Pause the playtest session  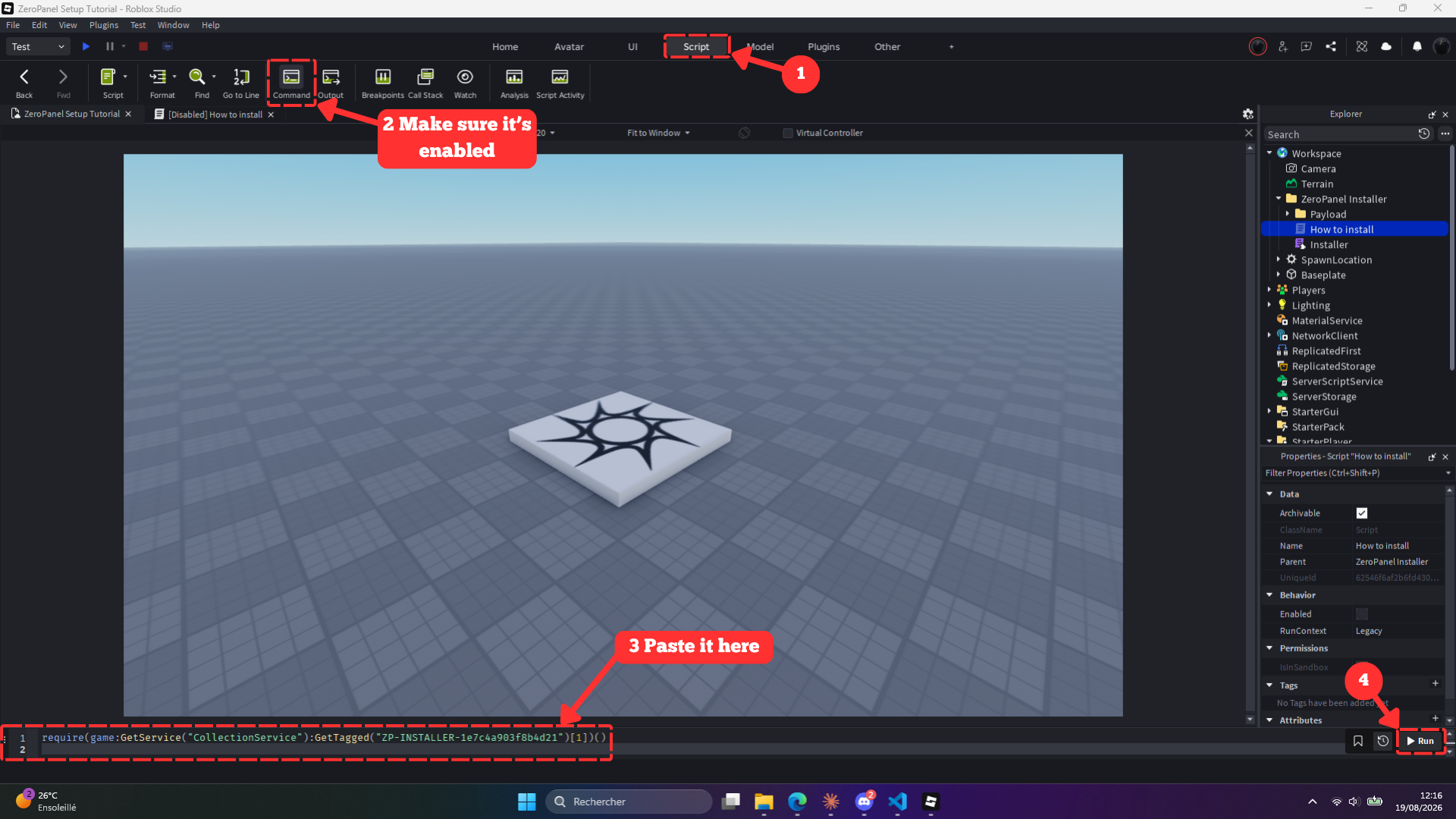tap(110, 46)
